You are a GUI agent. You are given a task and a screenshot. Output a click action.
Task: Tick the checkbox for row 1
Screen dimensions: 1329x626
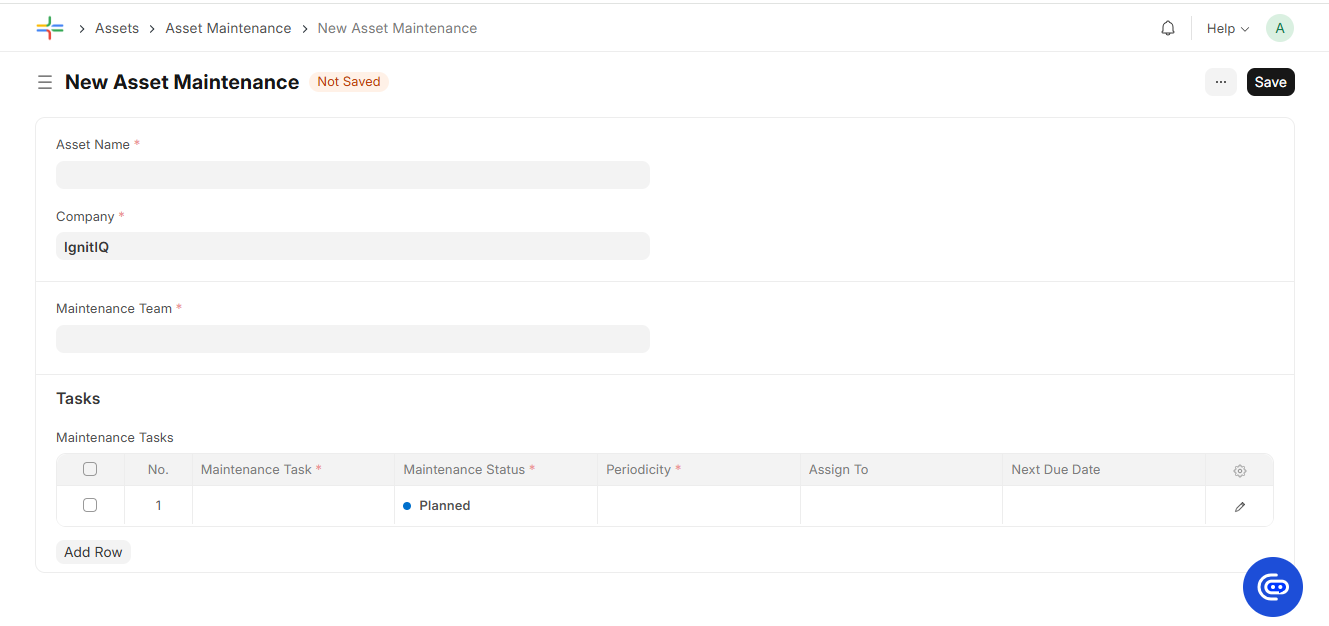point(90,505)
